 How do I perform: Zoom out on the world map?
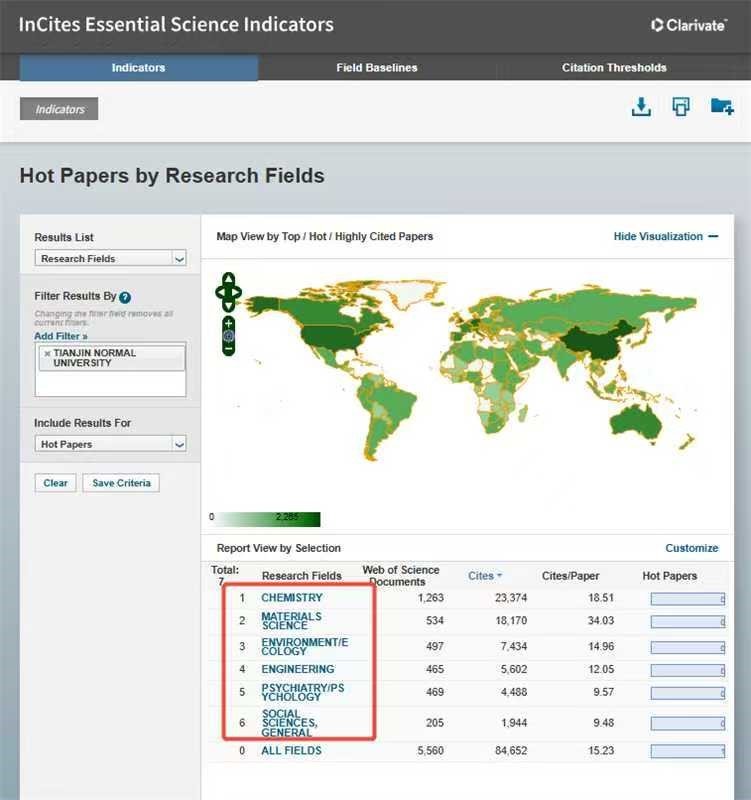coord(229,349)
